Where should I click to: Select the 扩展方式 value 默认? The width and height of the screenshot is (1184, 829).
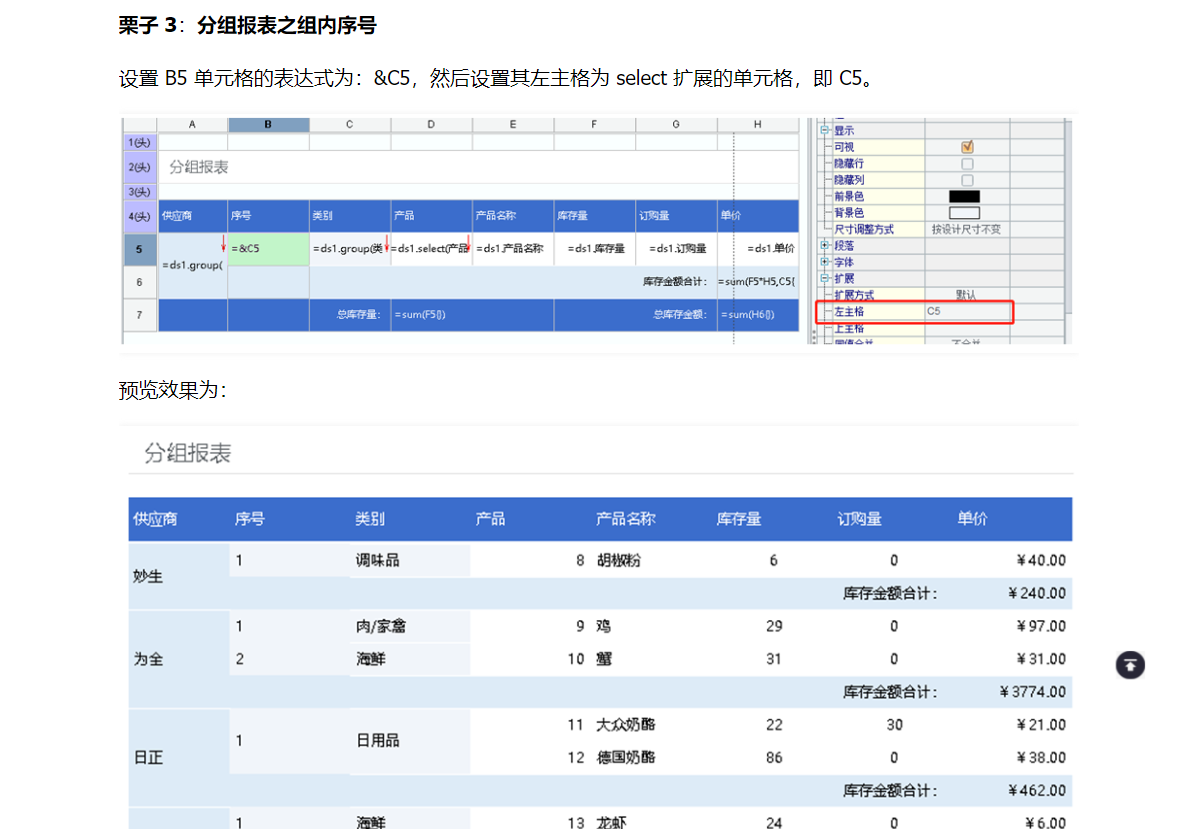[966, 295]
